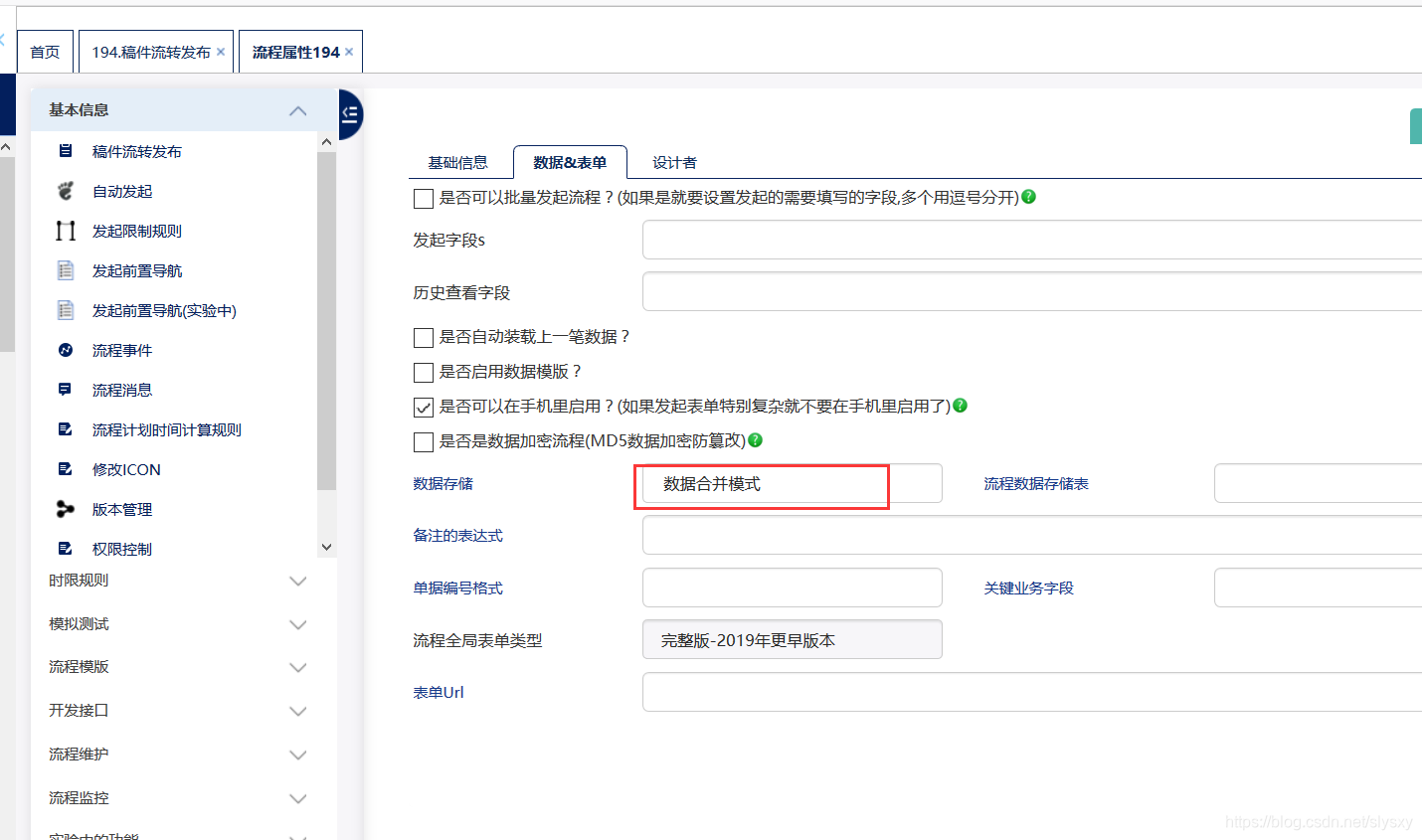Click the edit icon for 修改ICON

pyautogui.click(x=66, y=469)
